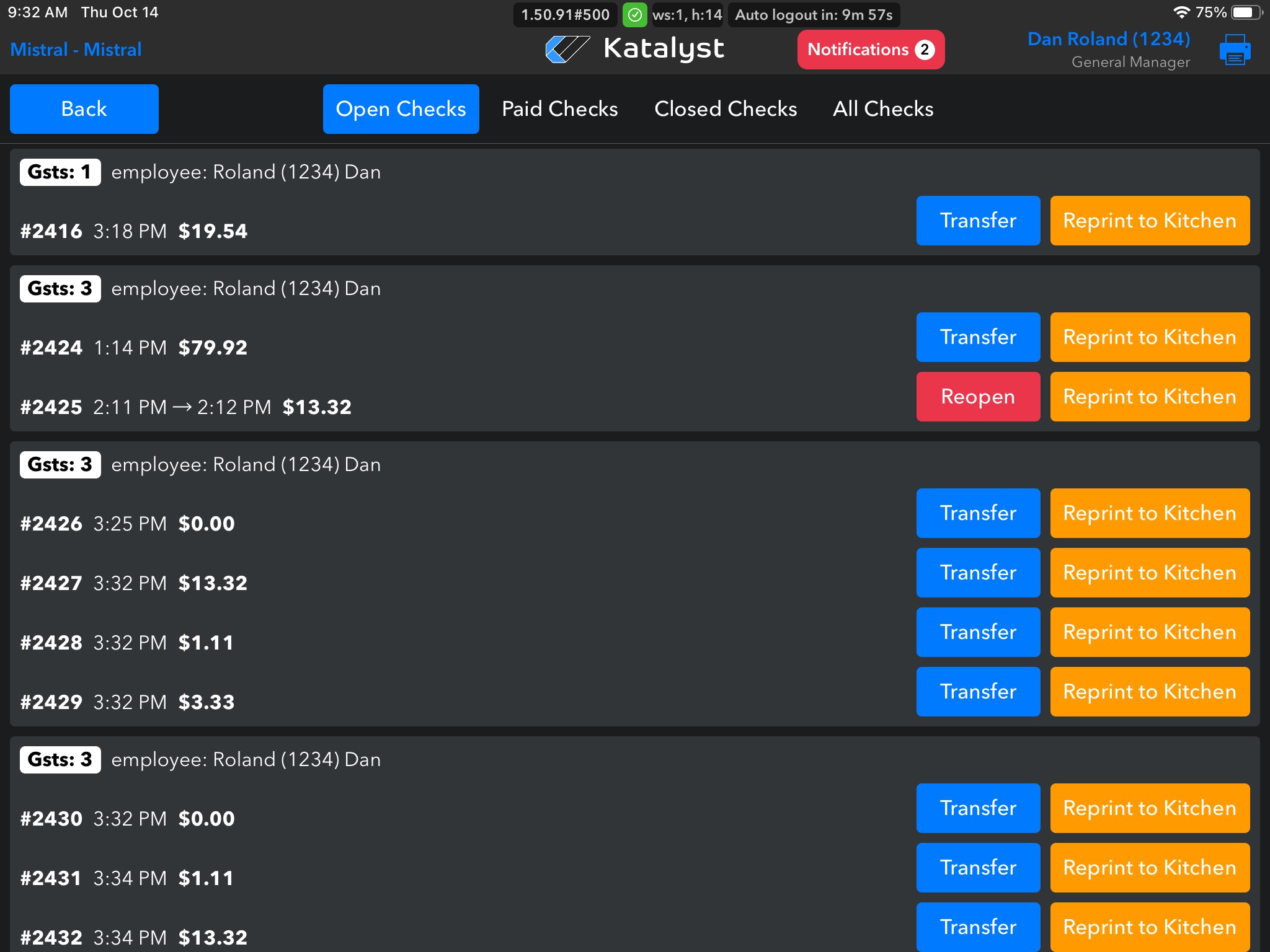Select the Open Checks tab
The image size is (1270, 952).
point(401,109)
